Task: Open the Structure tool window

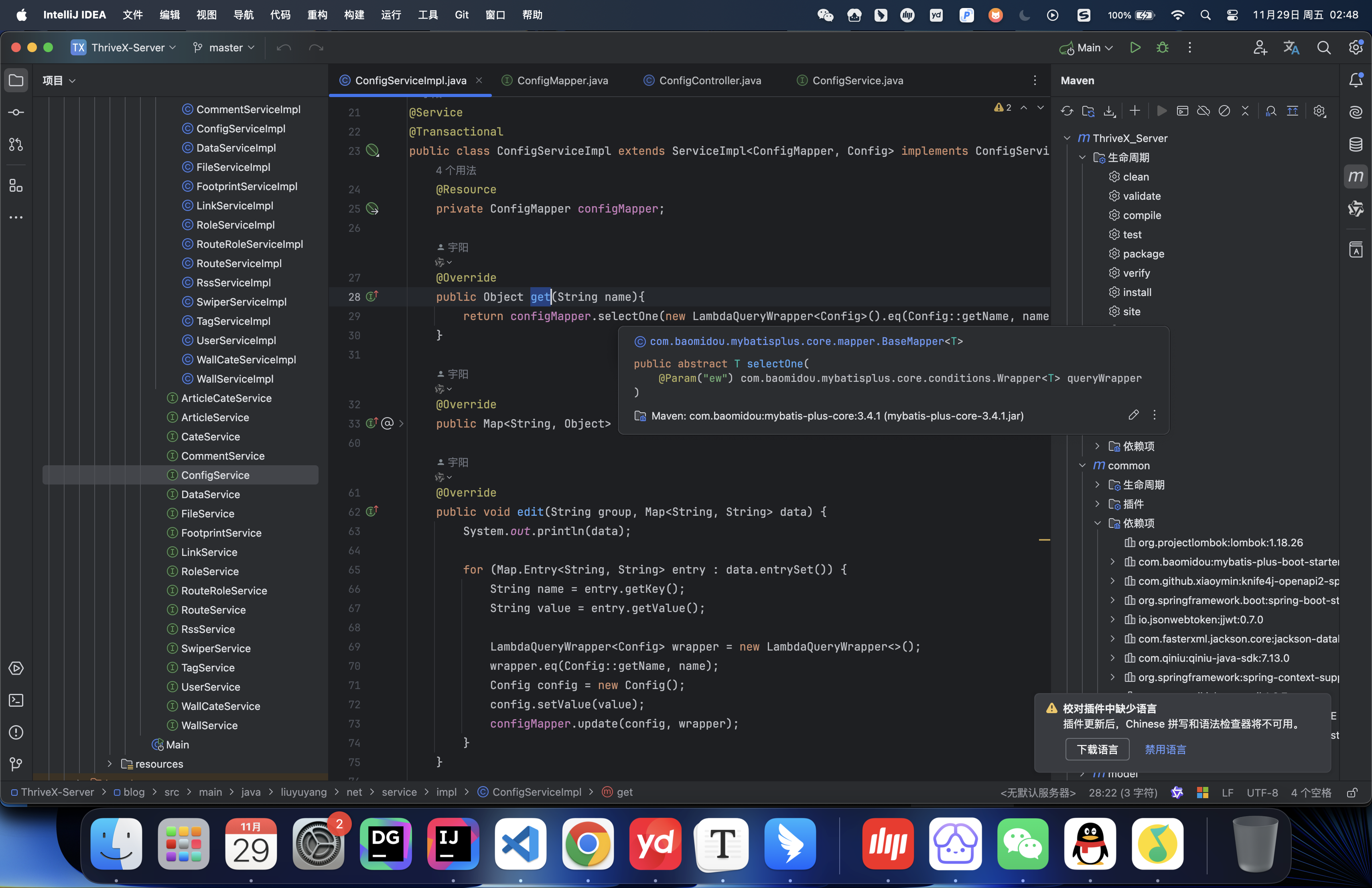Action: tap(16, 186)
